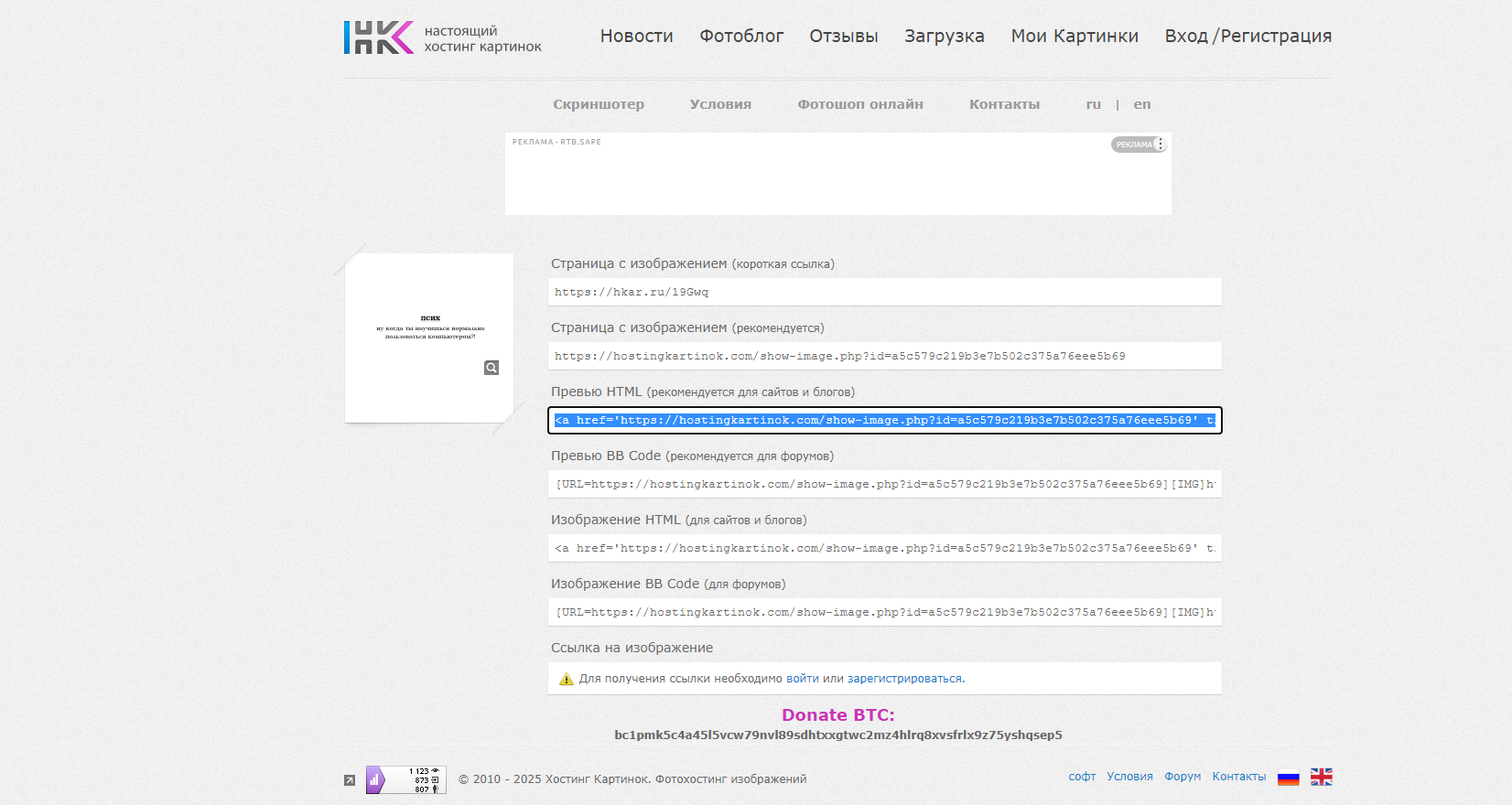Open the Условия footer link
The width and height of the screenshot is (1512, 805).
click(1129, 777)
